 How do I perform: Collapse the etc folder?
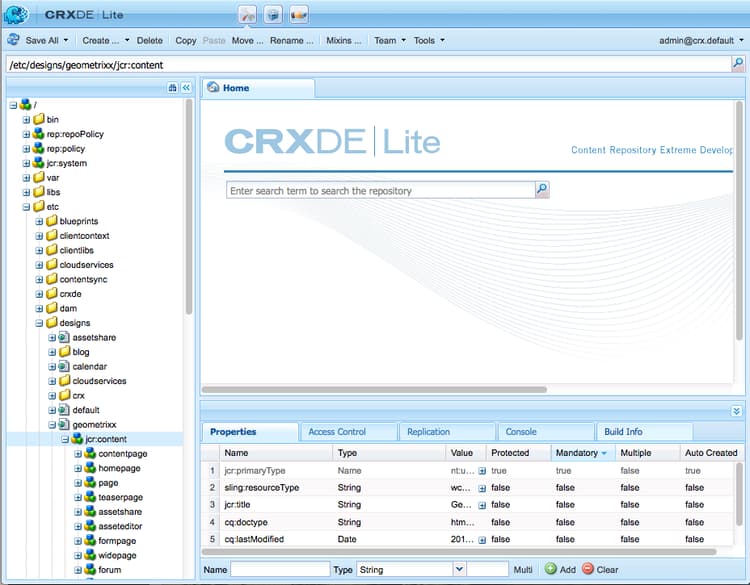tap(26, 207)
